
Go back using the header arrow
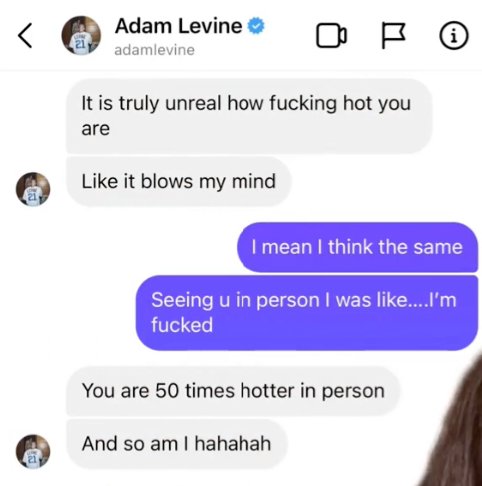(x=25, y=35)
